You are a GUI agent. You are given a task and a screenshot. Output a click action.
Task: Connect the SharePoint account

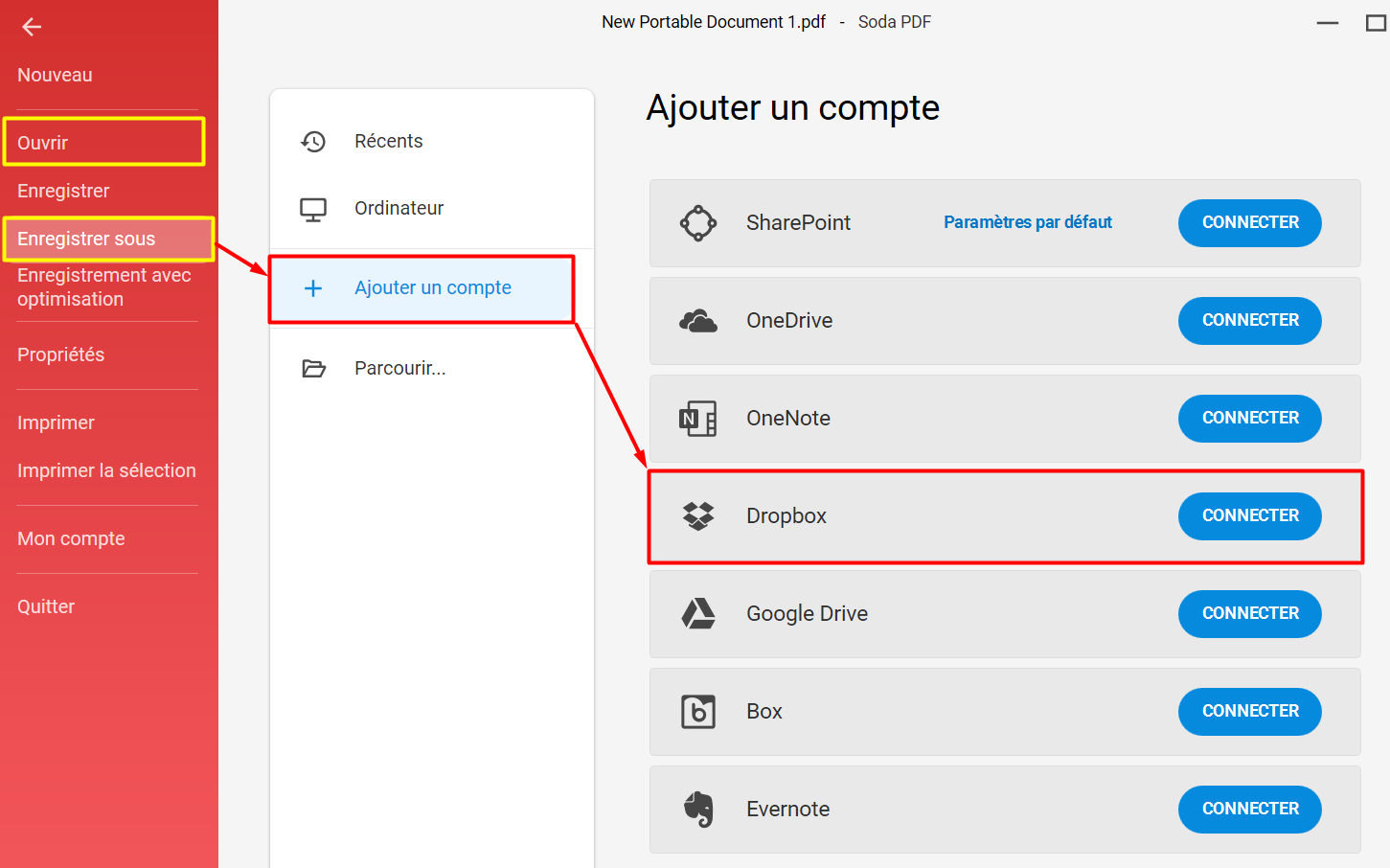tap(1250, 223)
